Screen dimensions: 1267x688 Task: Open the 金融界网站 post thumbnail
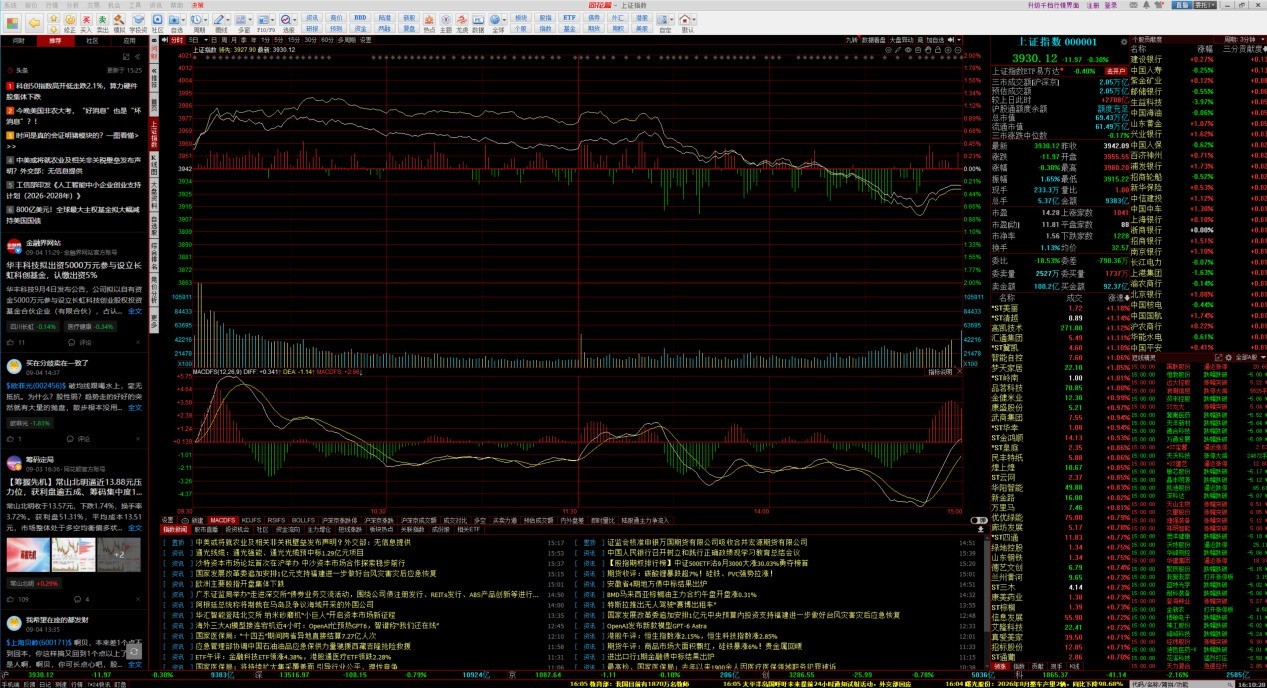tap(14, 246)
